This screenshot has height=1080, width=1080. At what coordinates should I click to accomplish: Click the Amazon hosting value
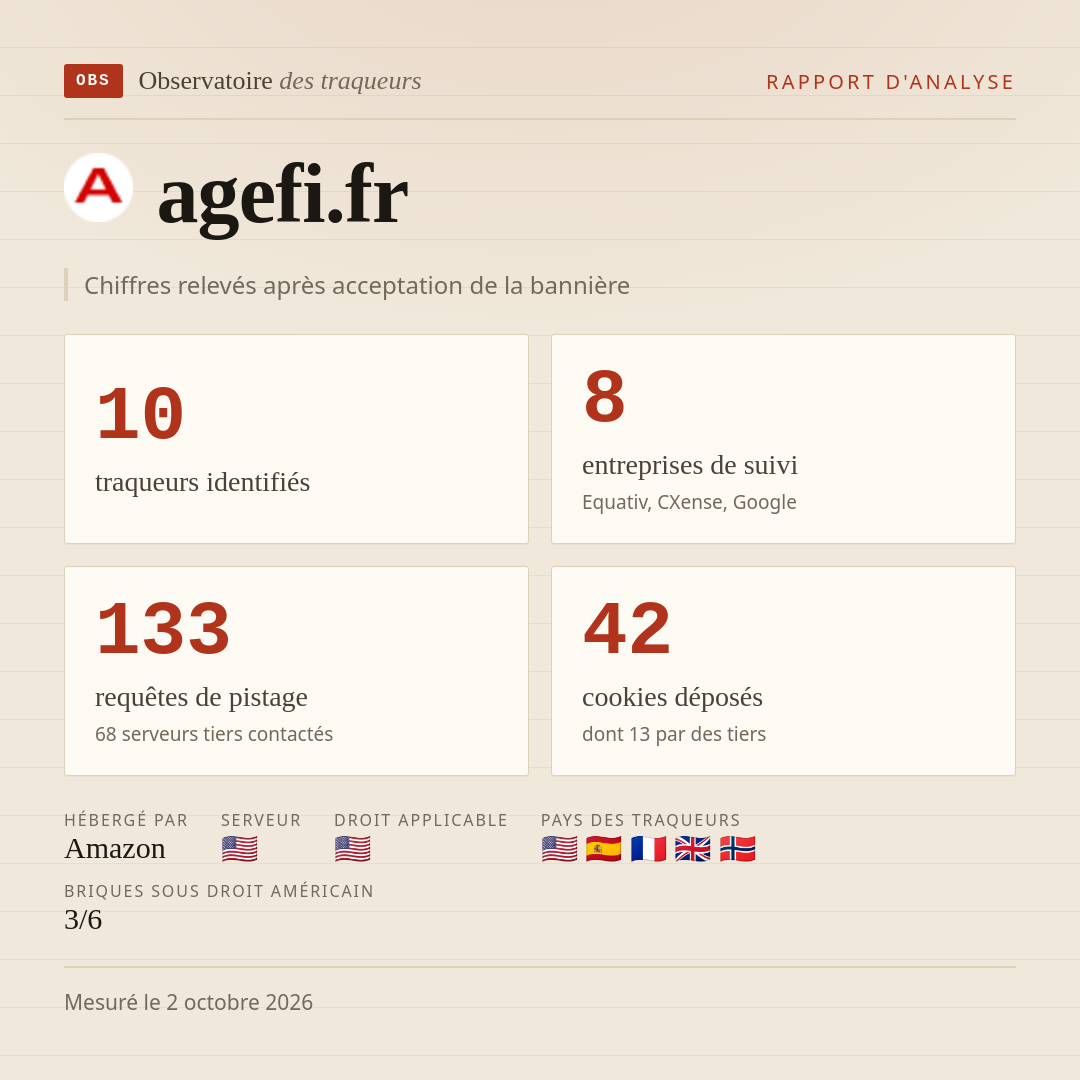[115, 849]
